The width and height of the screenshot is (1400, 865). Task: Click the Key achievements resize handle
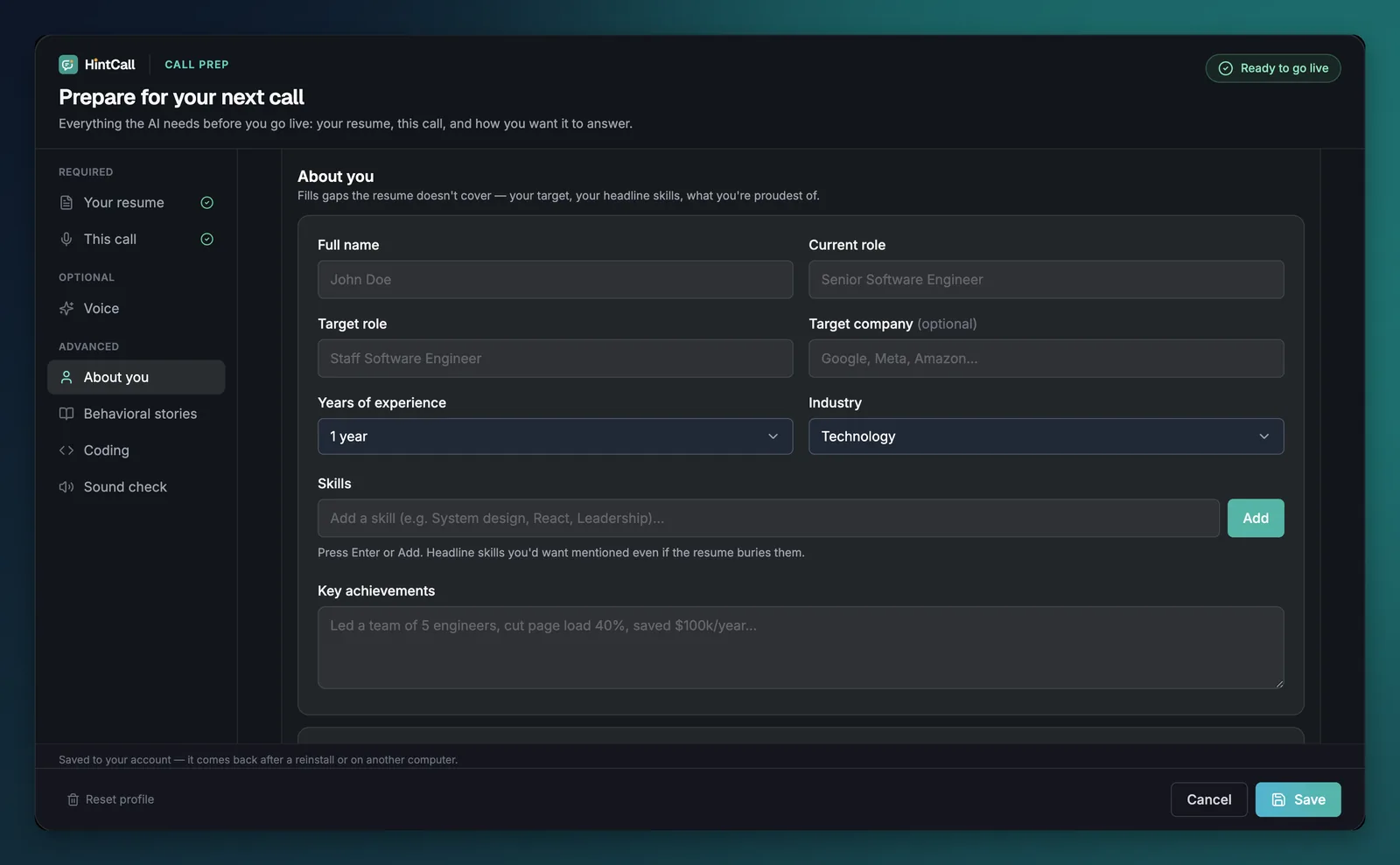(x=1279, y=684)
